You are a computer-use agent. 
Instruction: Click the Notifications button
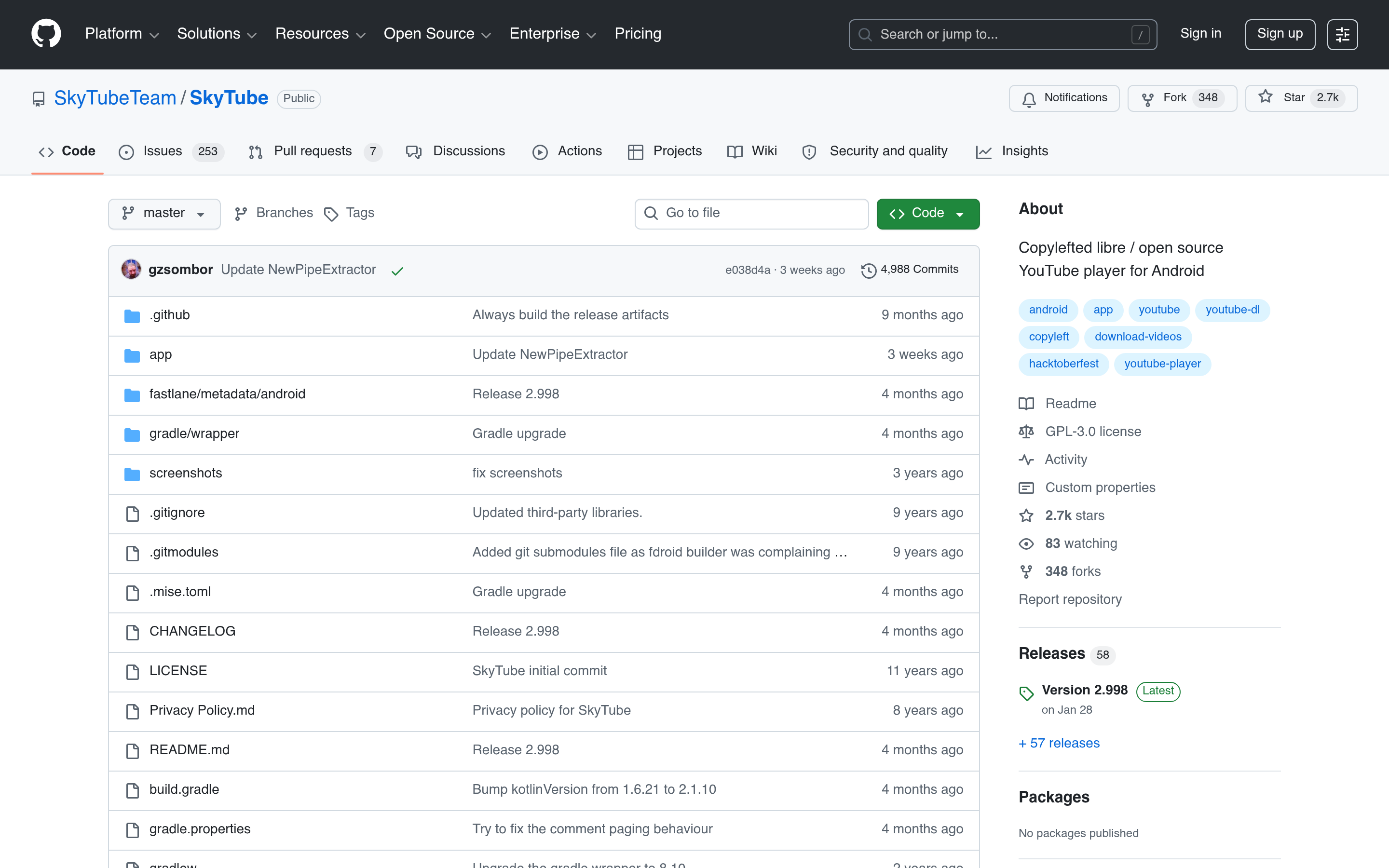click(1064, 98)
